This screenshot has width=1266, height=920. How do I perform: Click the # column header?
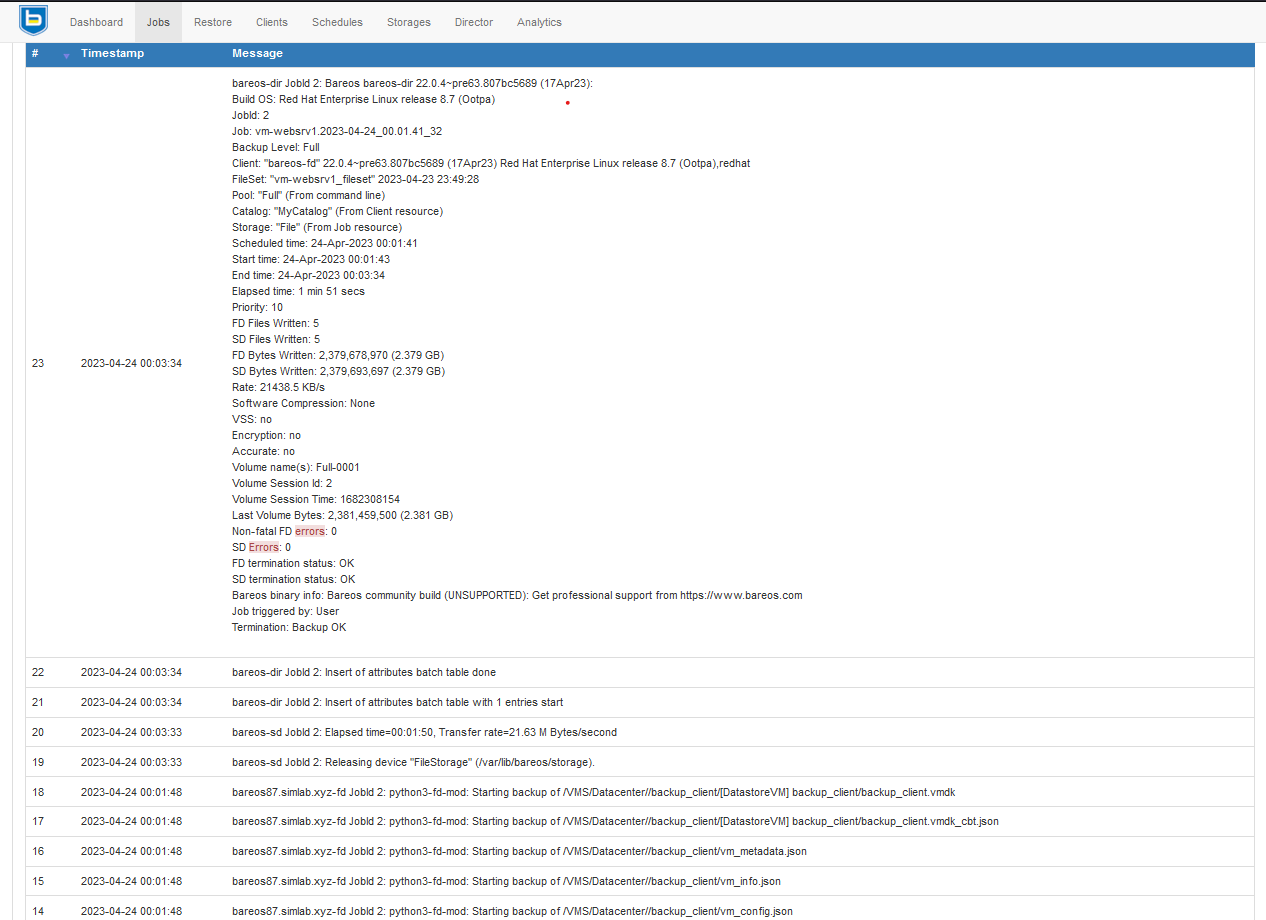35,53
